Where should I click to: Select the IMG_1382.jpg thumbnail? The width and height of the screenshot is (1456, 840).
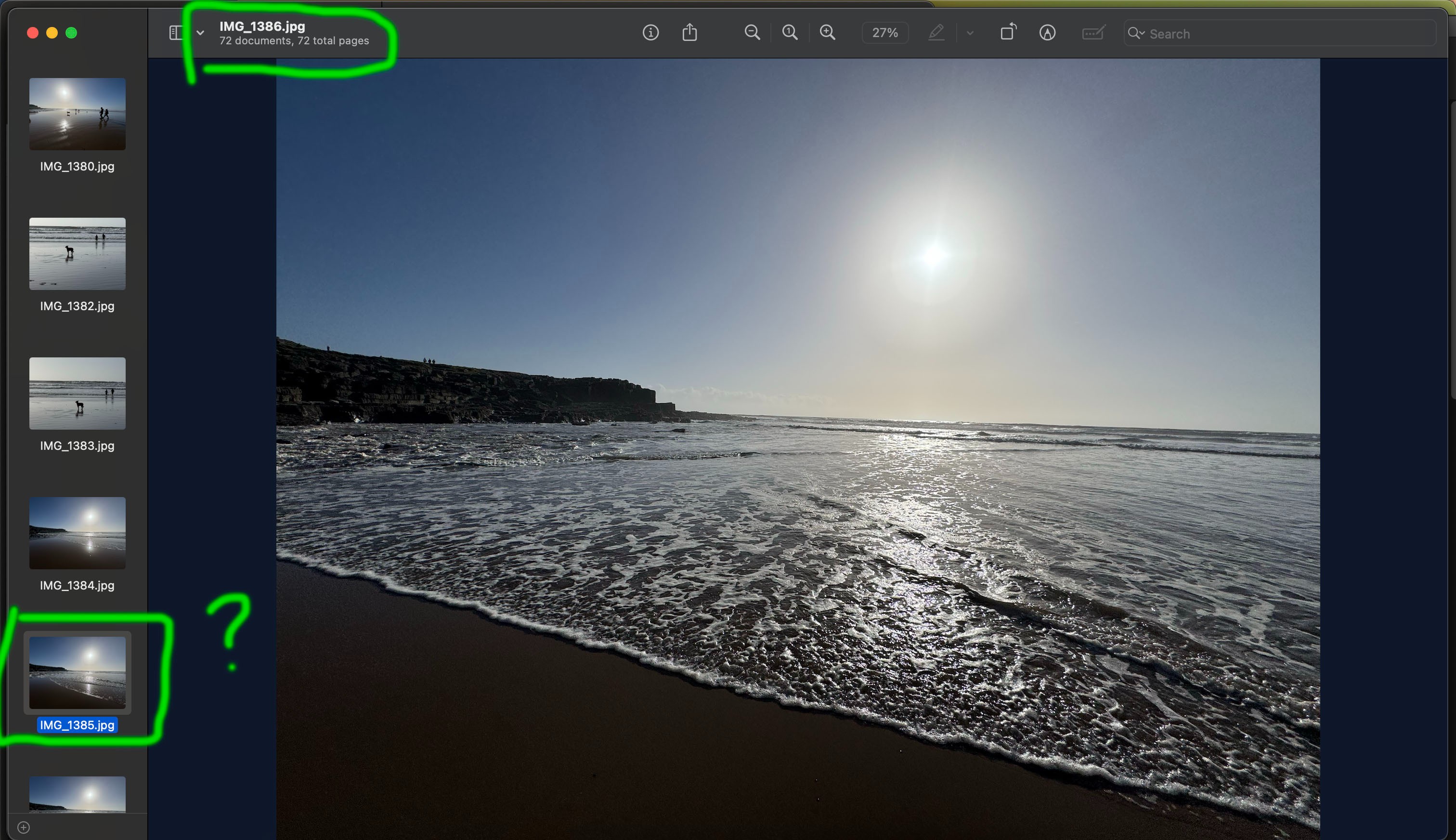pyautogui.click(x=77, y=254)
